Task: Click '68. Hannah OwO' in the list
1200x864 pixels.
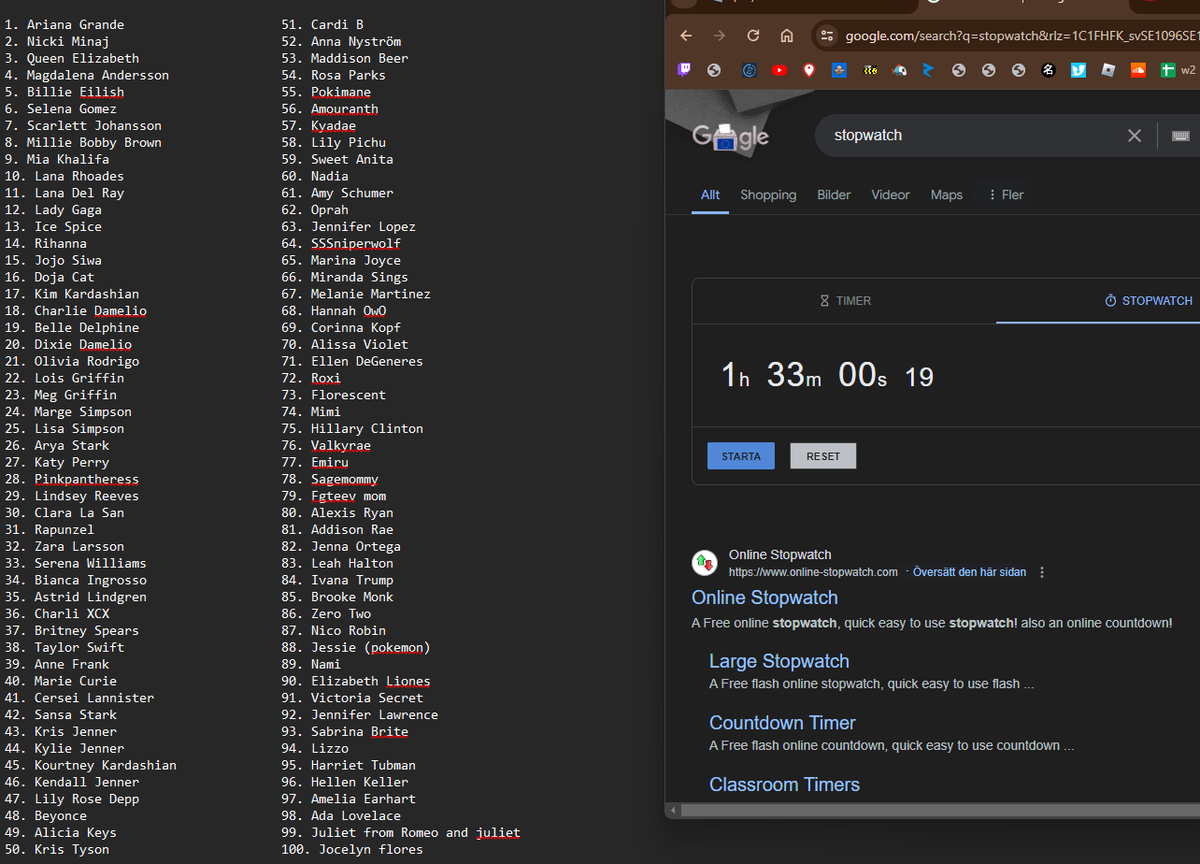Action: pos(334,311)
